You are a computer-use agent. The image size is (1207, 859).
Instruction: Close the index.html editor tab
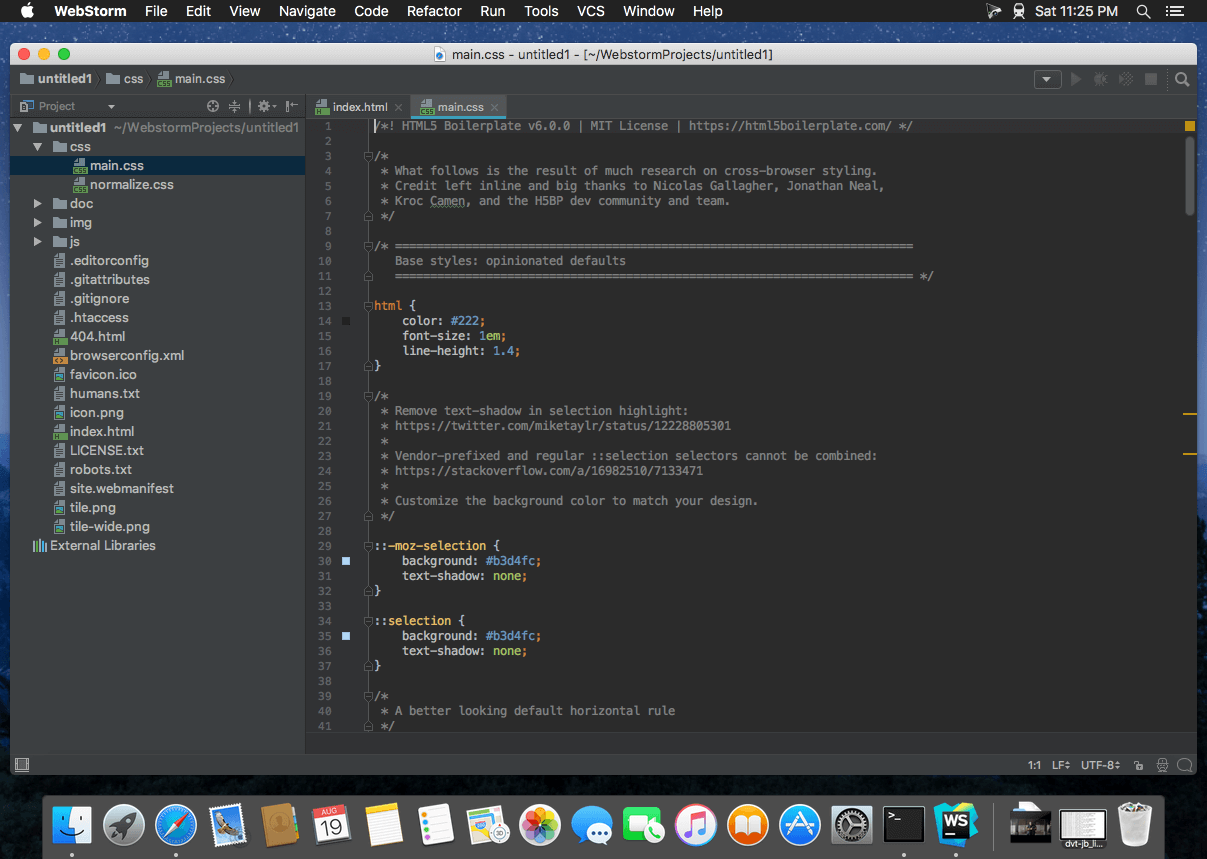tap(398, 107)
